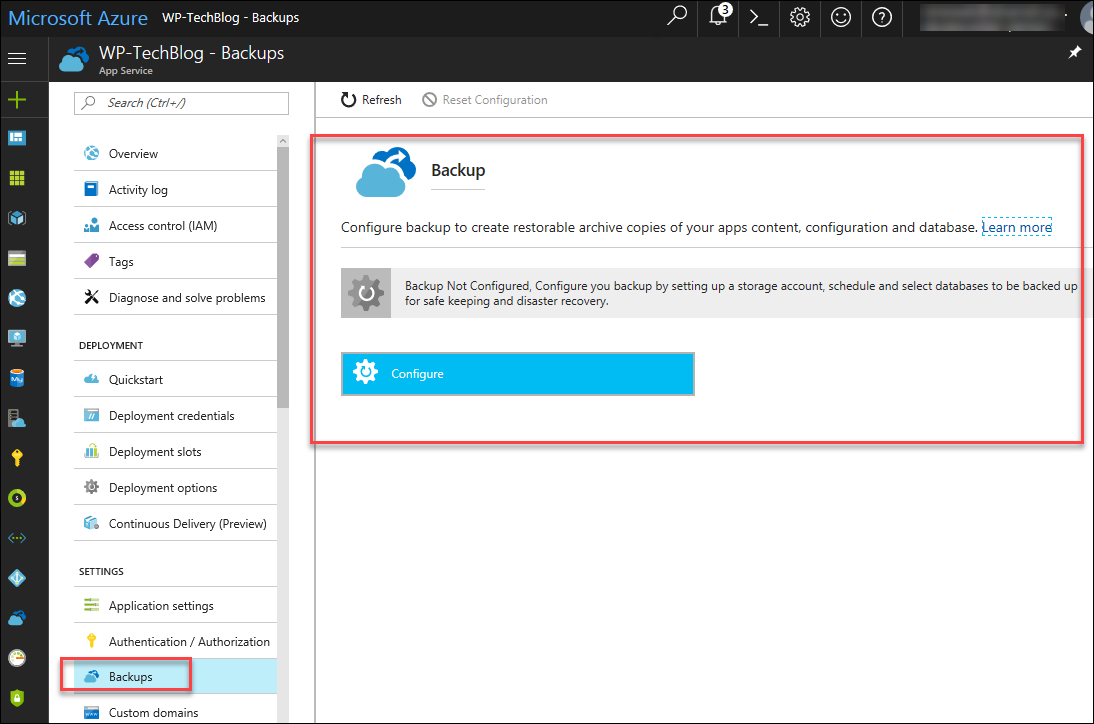
Task: Open Authentication / Authorization
Action: click(x=175, y=642)
